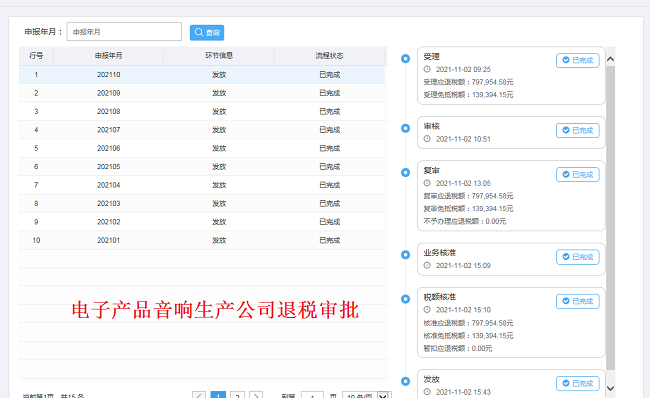Click the timeline dot beside 业务核准
650x398 pixels.
pos(405,255)
